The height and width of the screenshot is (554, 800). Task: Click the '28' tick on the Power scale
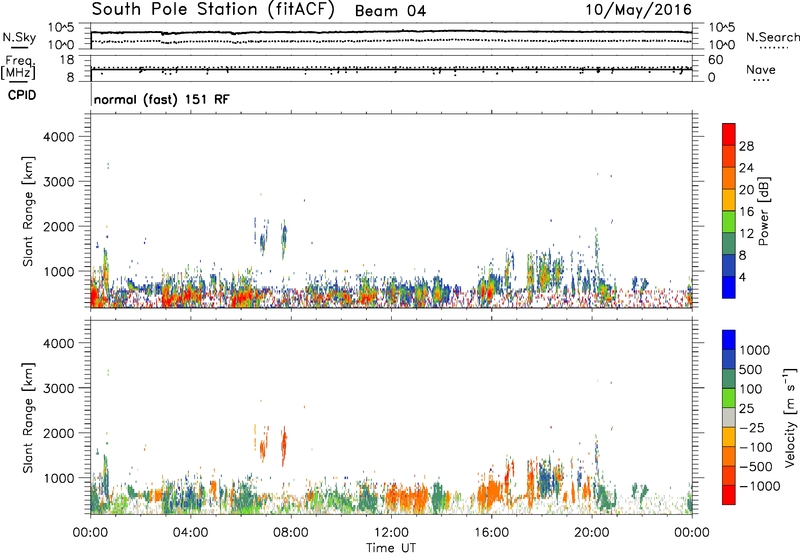[x=746, y=146]
